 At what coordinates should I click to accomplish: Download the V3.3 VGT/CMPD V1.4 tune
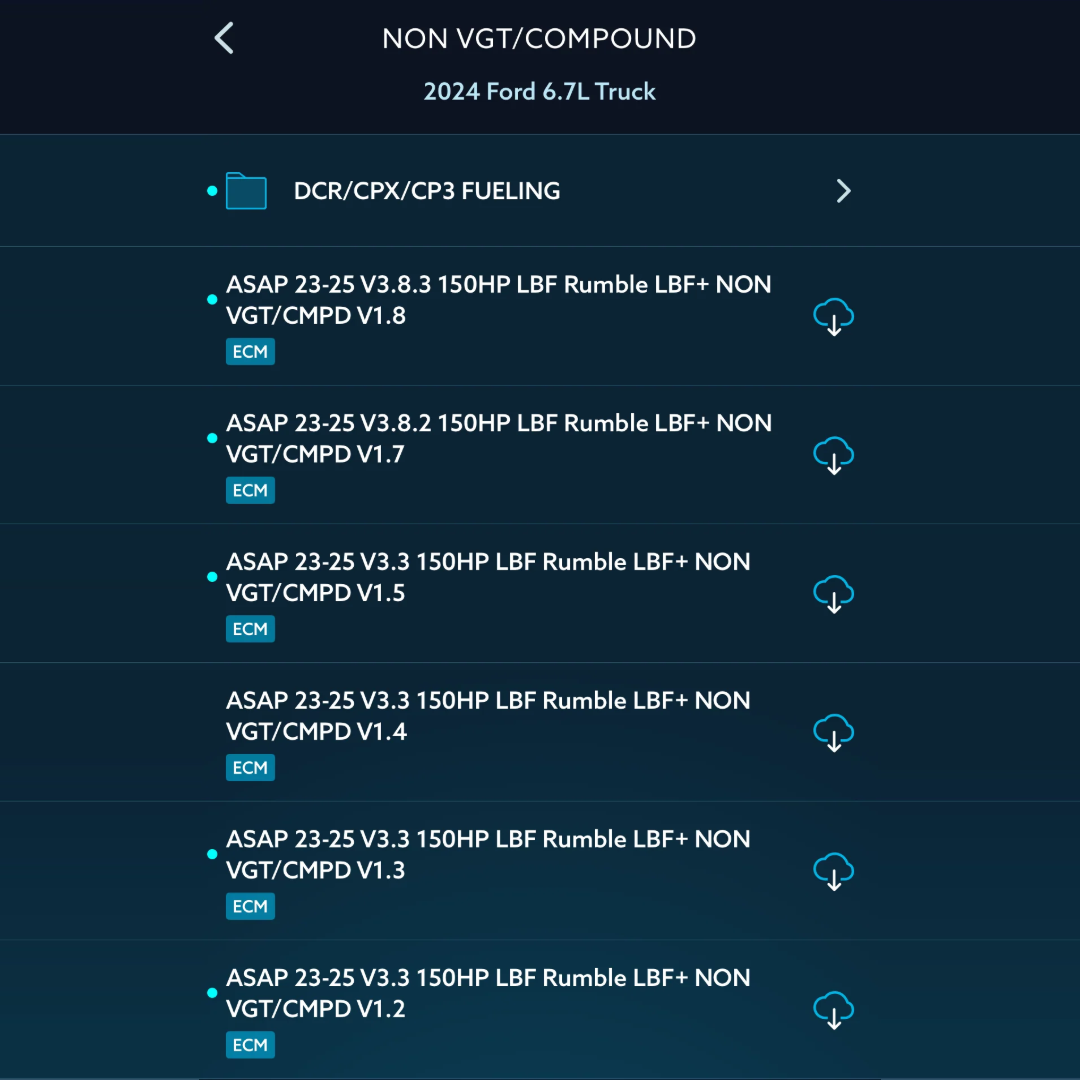(833, 732)
